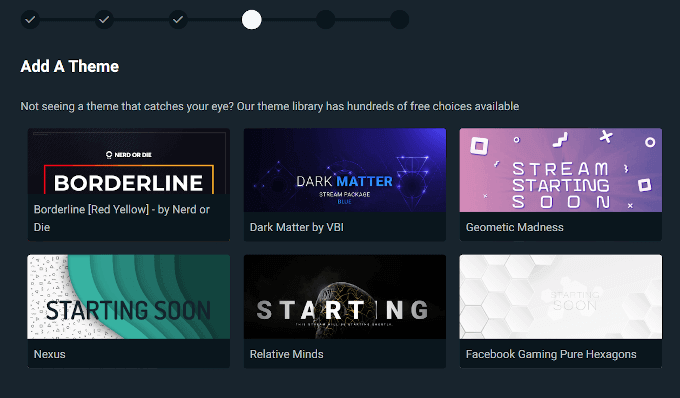Click the last step circle
Viewport: 680px width, 398px height.
click(399, 20)
